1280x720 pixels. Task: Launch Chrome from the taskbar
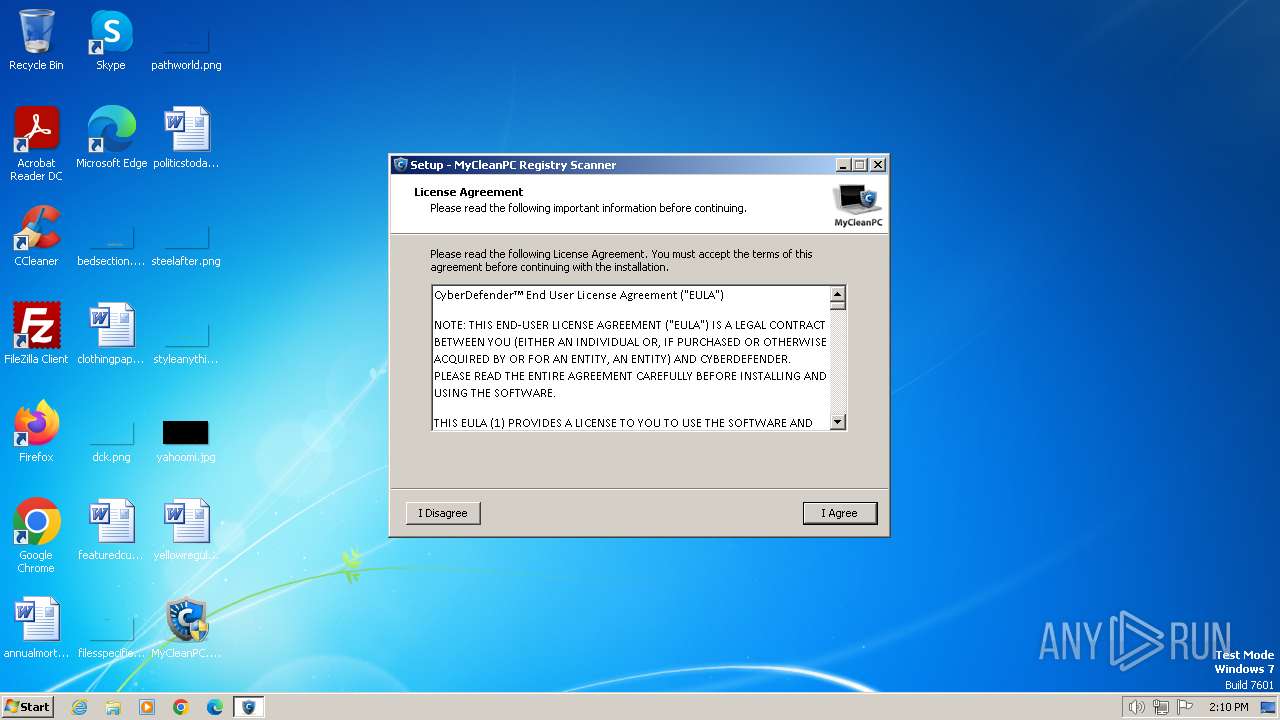point(181,707)
